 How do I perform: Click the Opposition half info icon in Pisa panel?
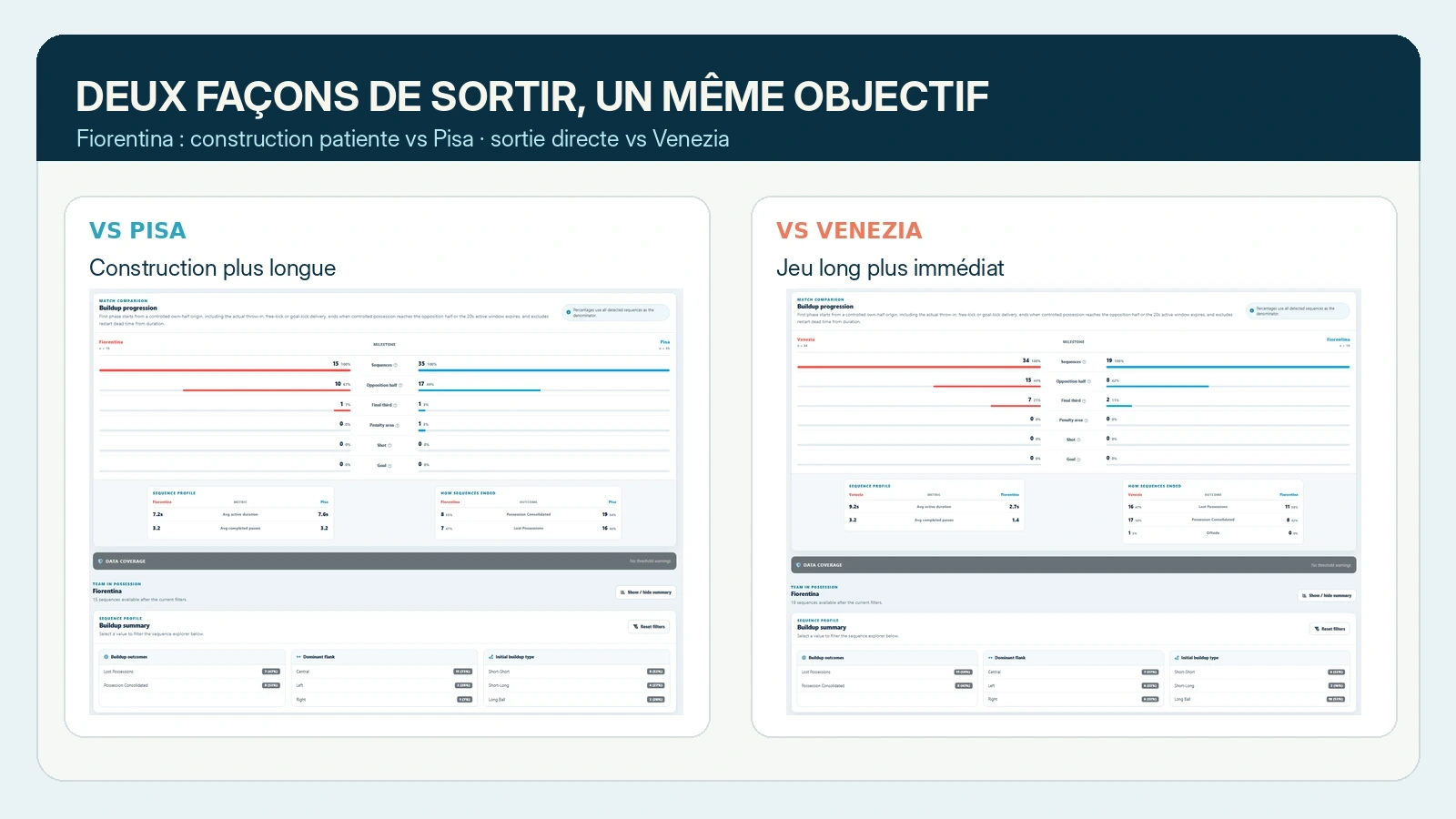point(400,385)
